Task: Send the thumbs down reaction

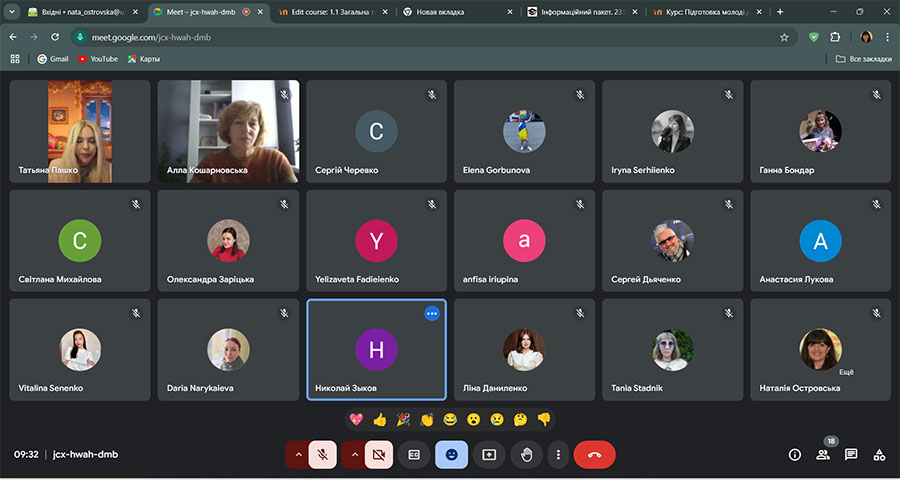Action: pyautogui.click(x=544, y=420)
